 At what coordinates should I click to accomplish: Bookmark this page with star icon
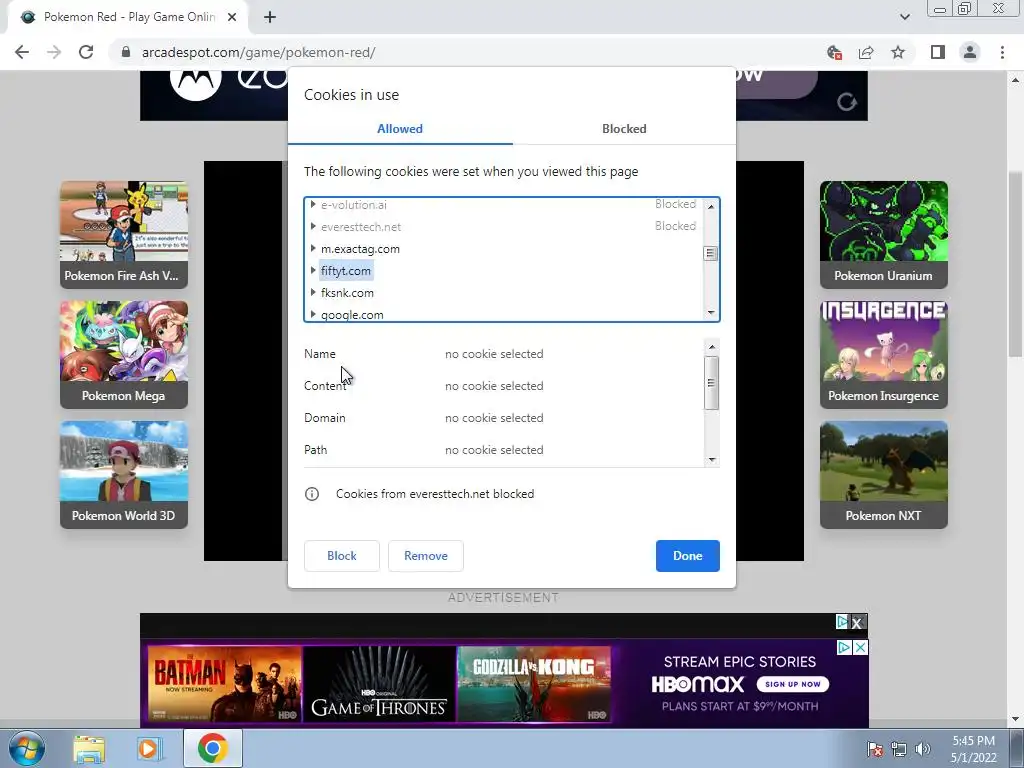click(x=898, y=52)
